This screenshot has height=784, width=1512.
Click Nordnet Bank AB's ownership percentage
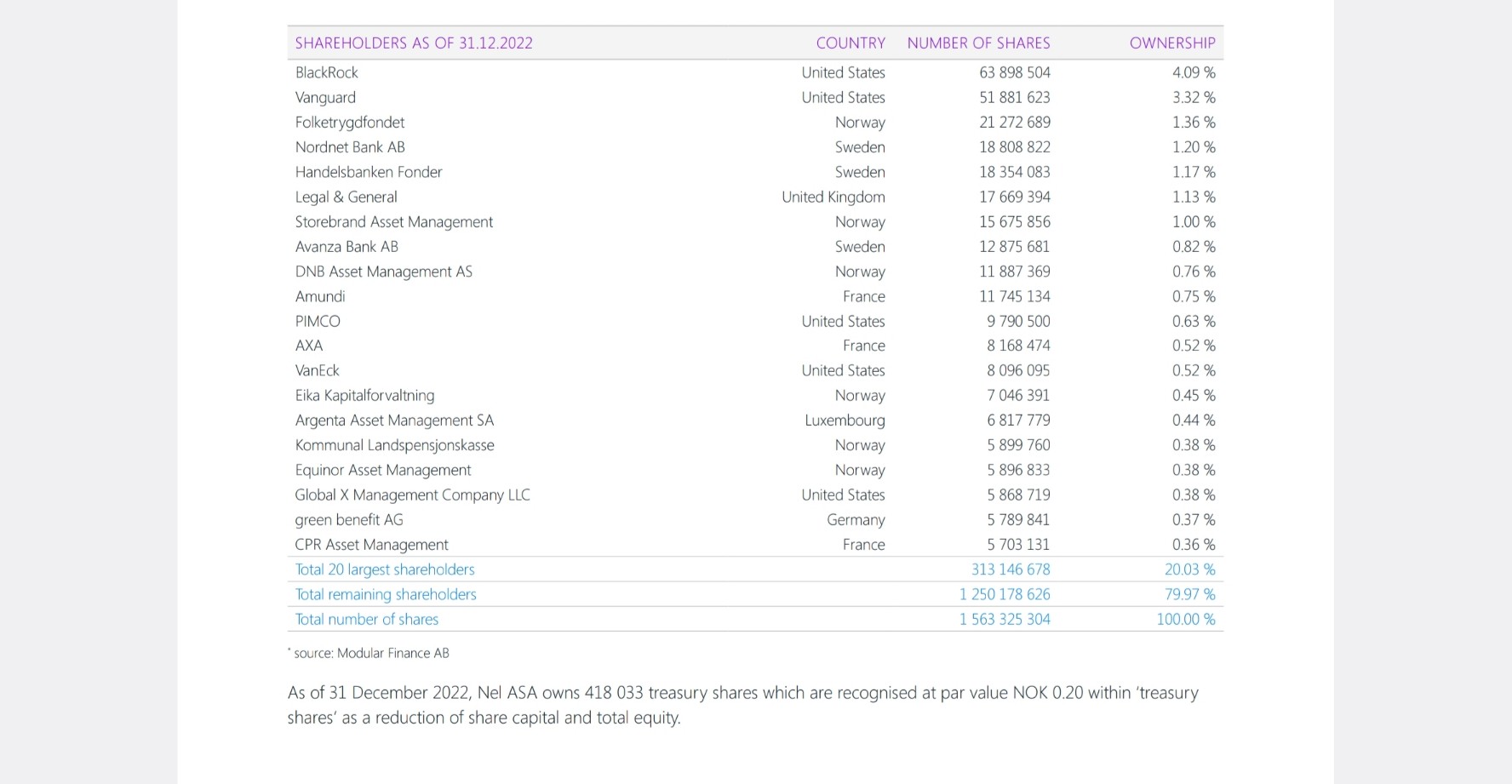(1194, 147)
